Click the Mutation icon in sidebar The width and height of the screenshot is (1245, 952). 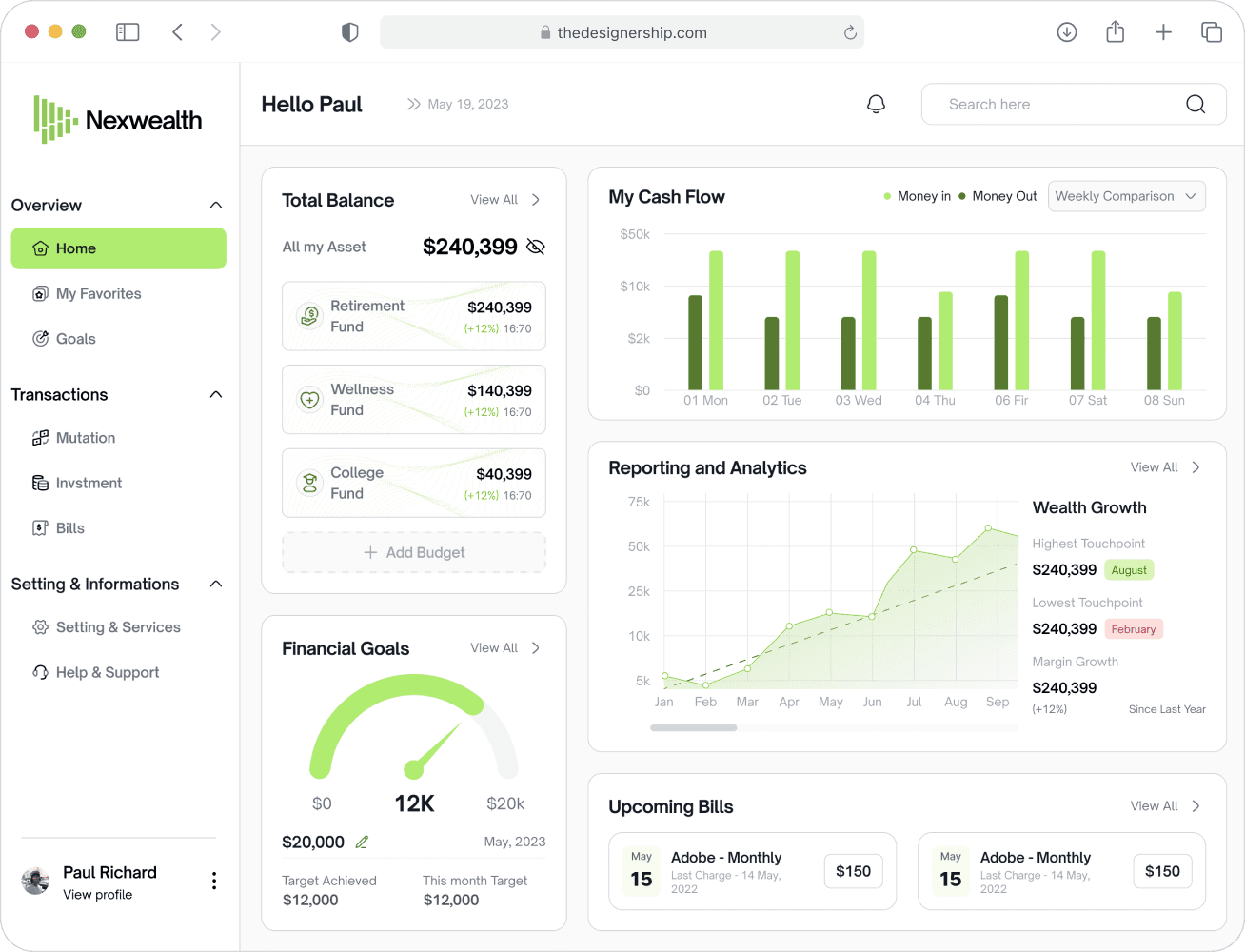40,438
